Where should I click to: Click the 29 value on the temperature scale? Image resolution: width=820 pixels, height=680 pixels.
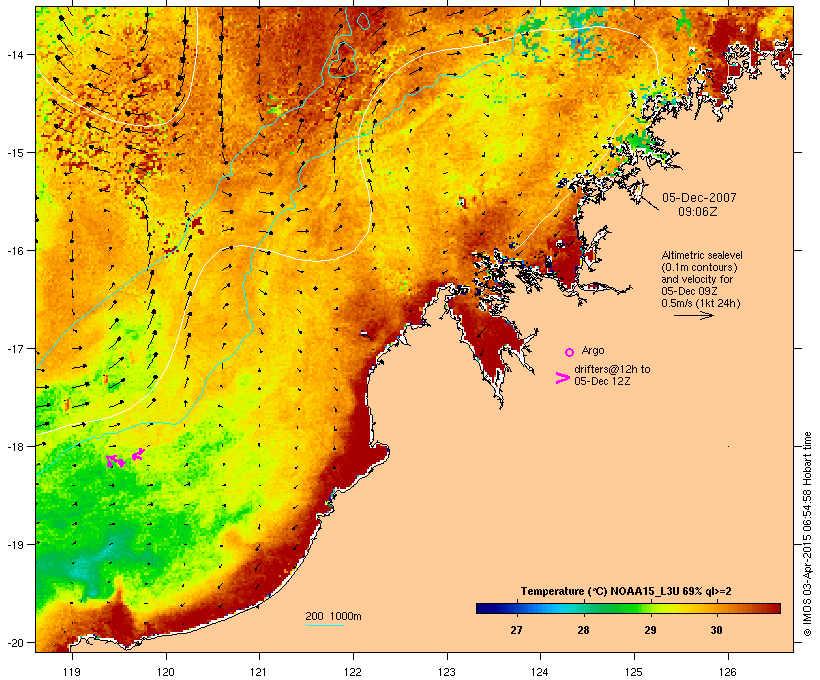(x=650, y=630)
